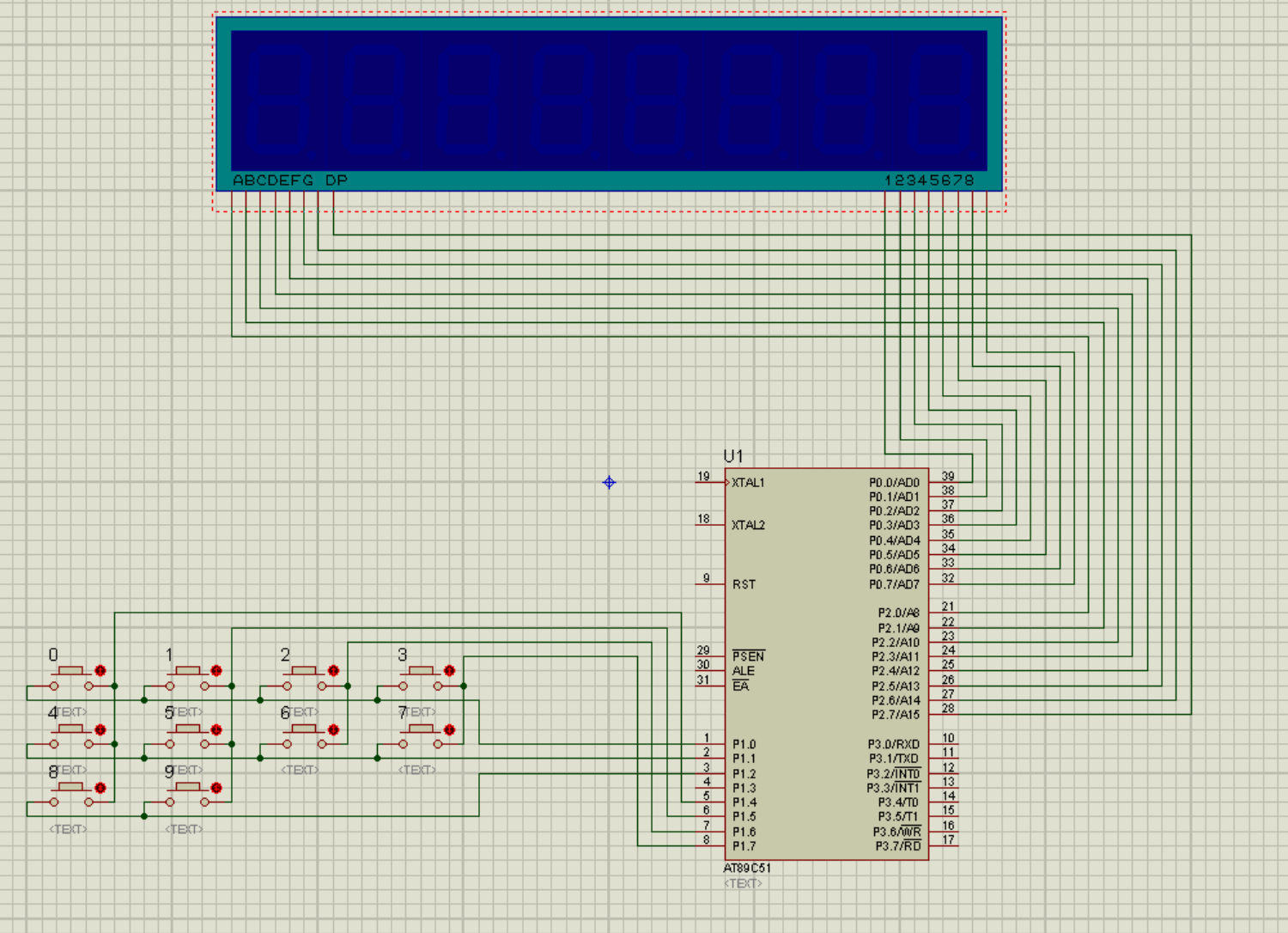Click the plunger body of push button 6
The height and width of the screenshot is (933, 1288).
[304, 729]
